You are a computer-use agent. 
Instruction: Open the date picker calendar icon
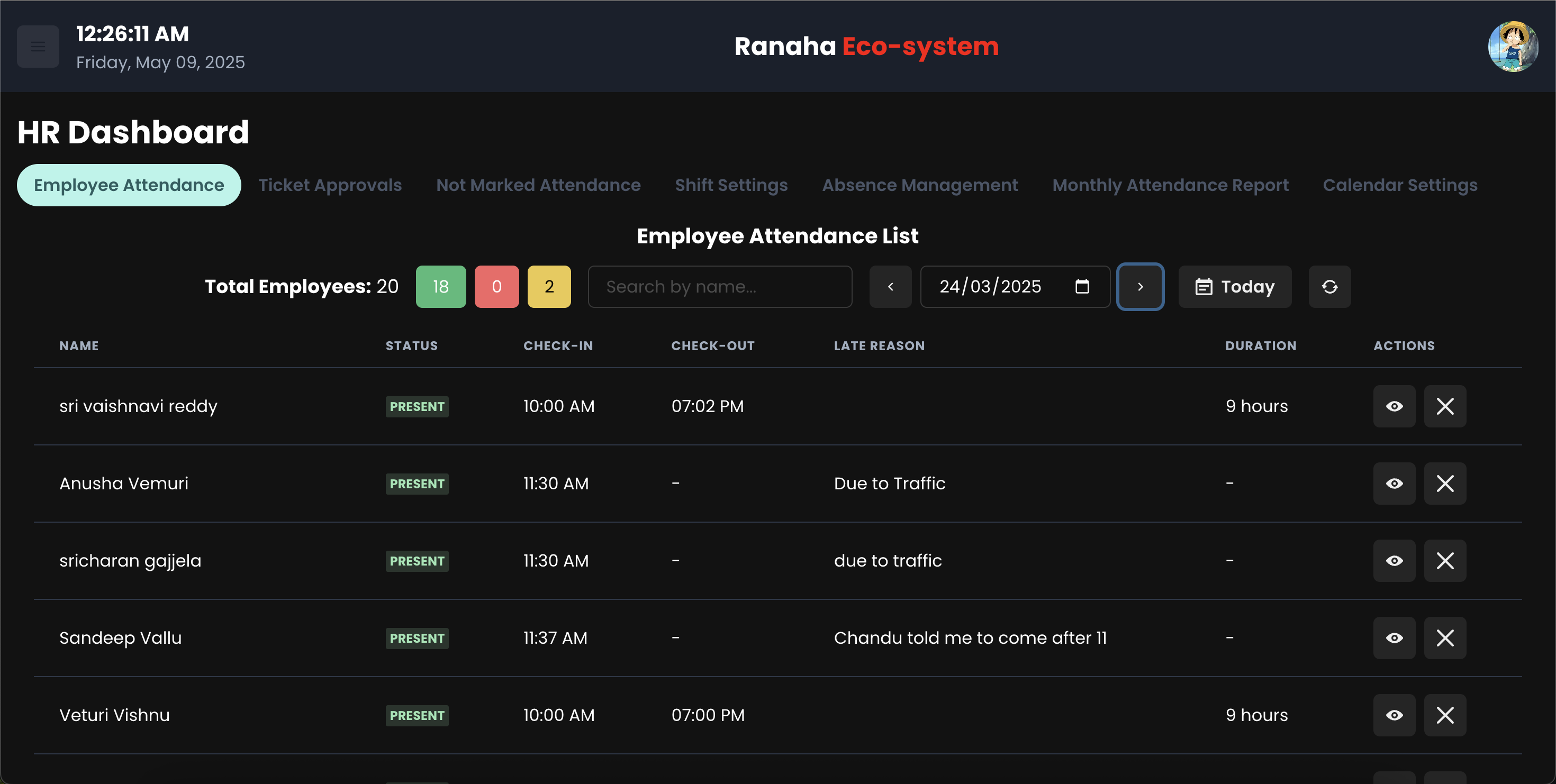(x=1082, y=287)
